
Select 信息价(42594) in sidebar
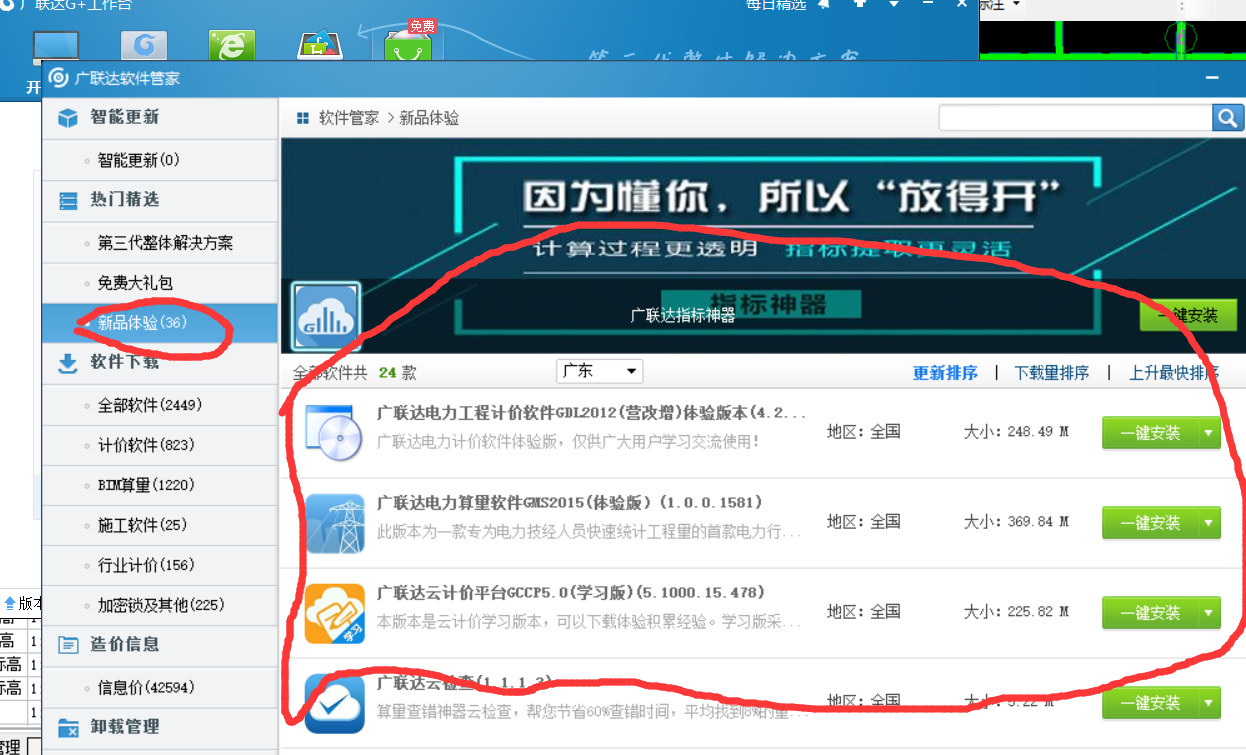pos(160,688)
